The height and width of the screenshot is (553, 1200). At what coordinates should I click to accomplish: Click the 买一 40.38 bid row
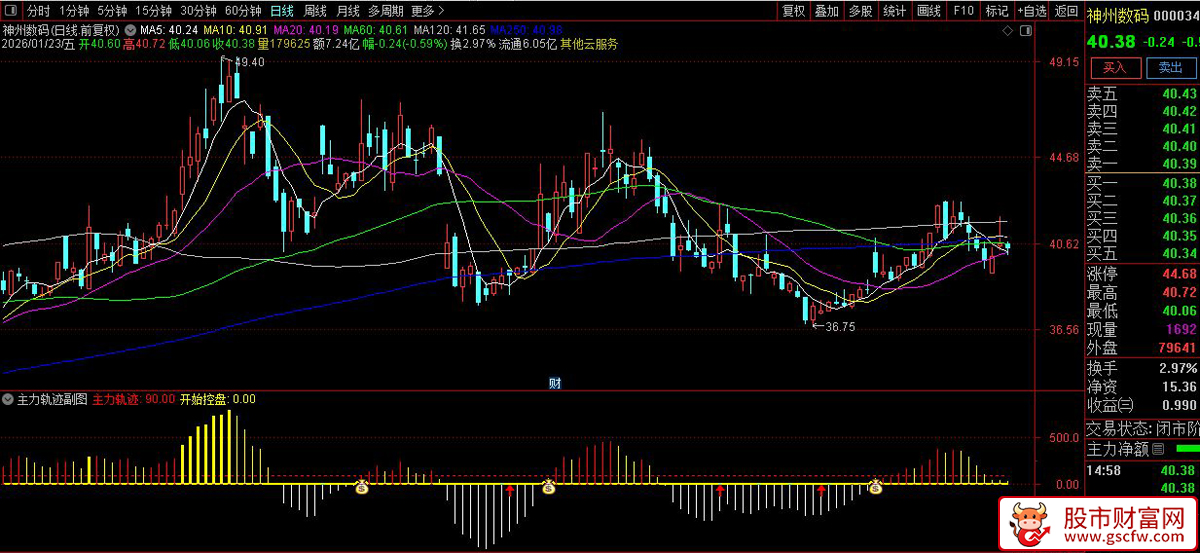(x=1142, y=183)
